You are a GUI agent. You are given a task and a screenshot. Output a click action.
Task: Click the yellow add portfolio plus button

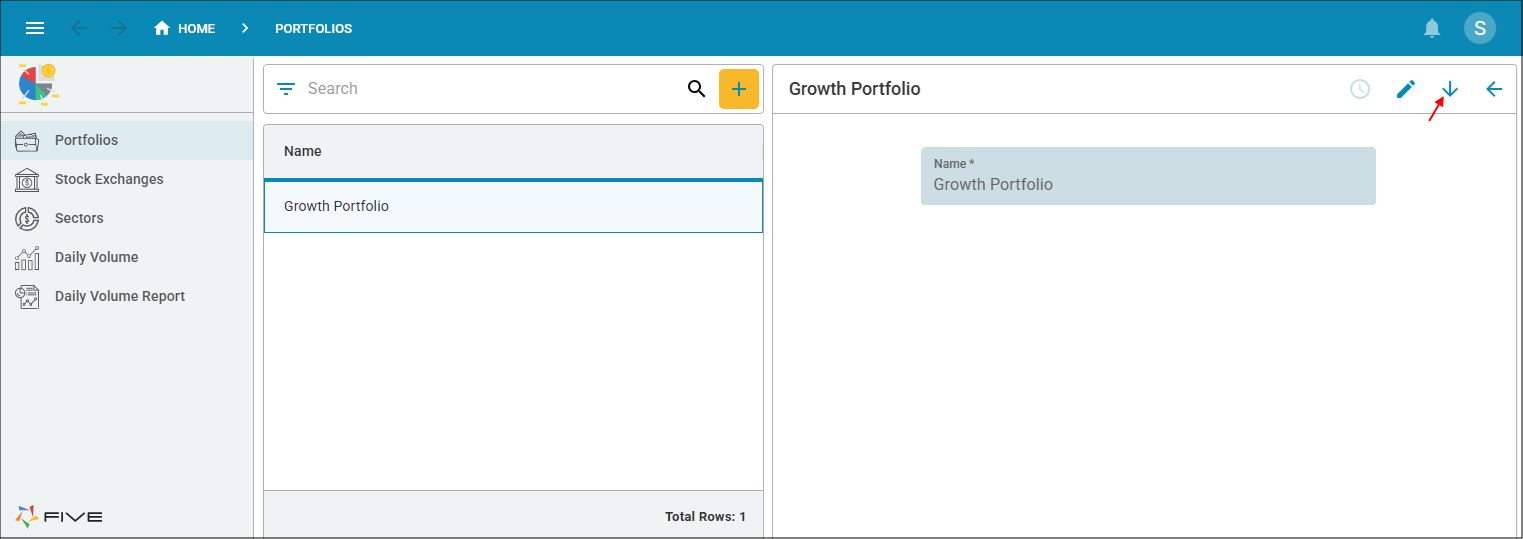click(739, 89)
